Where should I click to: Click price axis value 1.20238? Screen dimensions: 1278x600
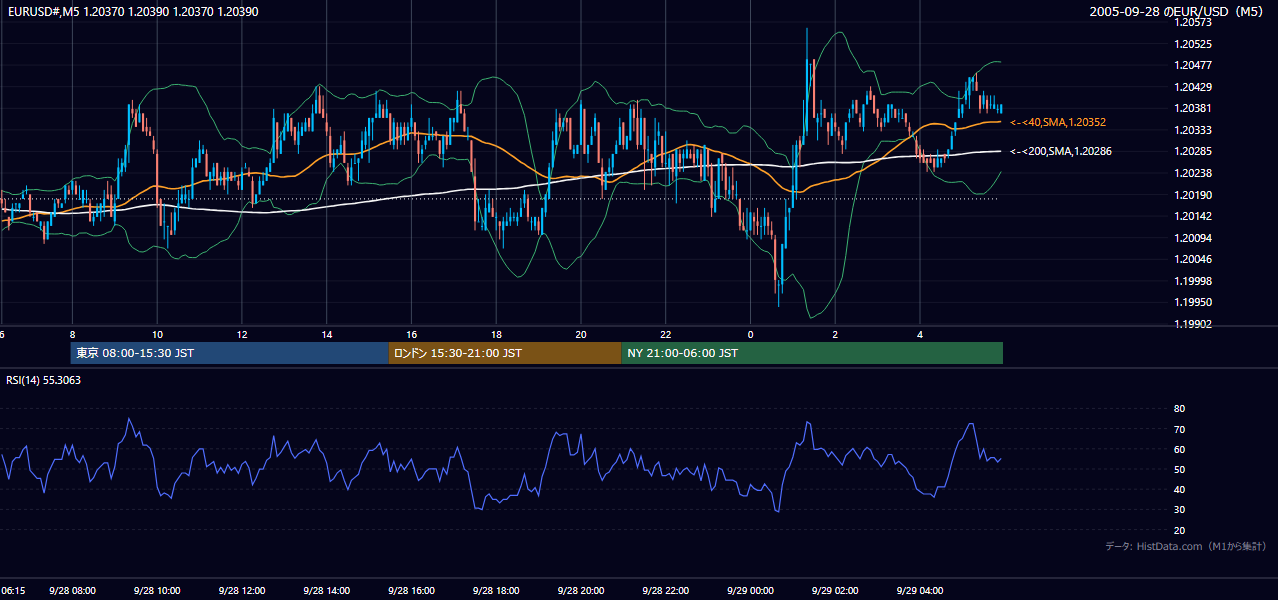(x=1193, y=173)
